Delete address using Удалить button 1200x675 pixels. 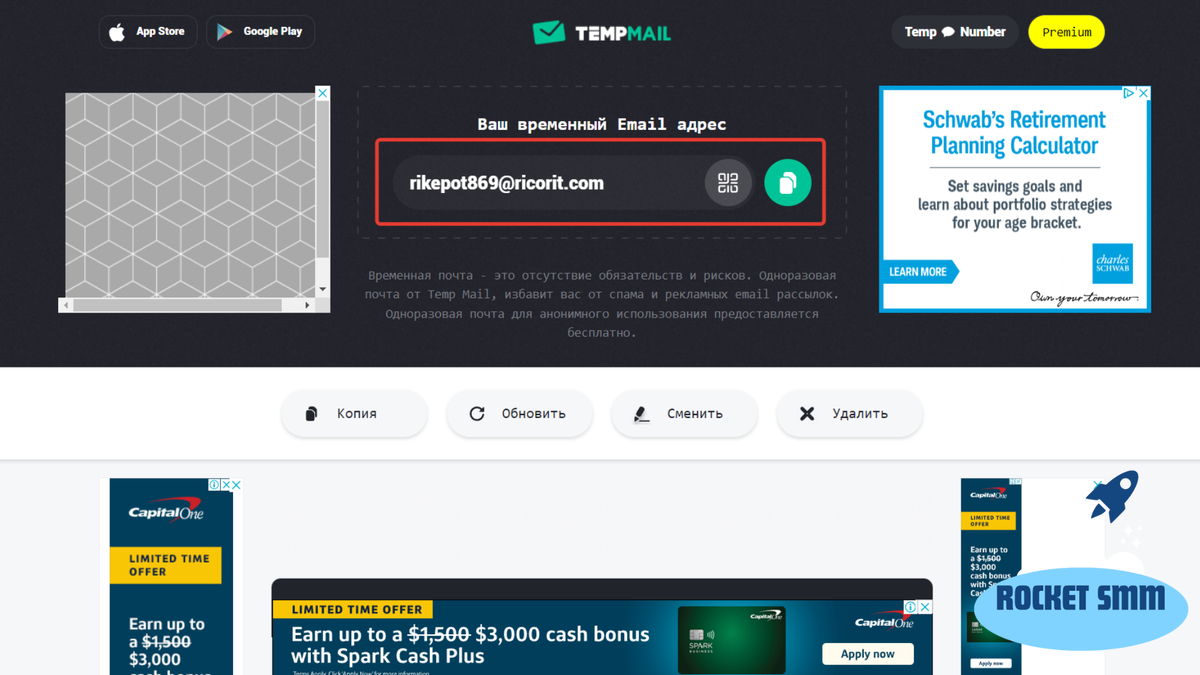click(x=849, y=413)
